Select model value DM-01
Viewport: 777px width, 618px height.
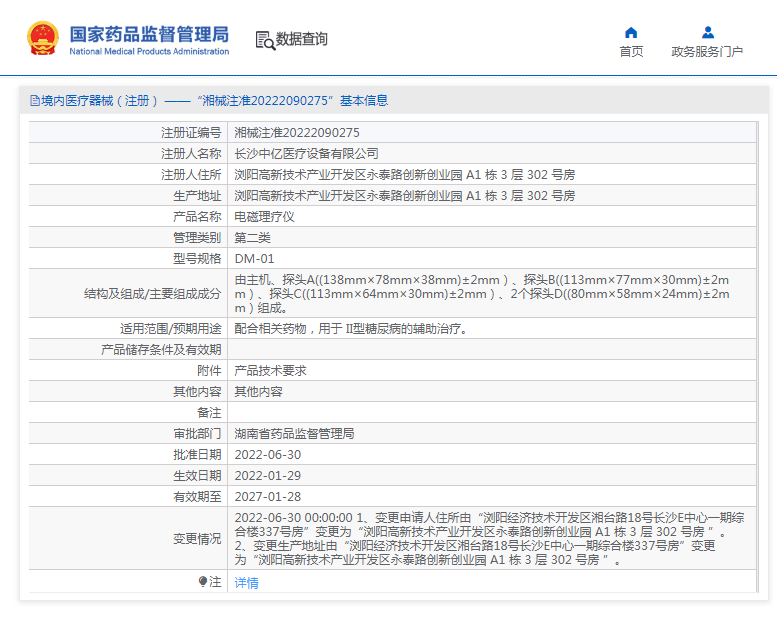[x=254, y=259]
